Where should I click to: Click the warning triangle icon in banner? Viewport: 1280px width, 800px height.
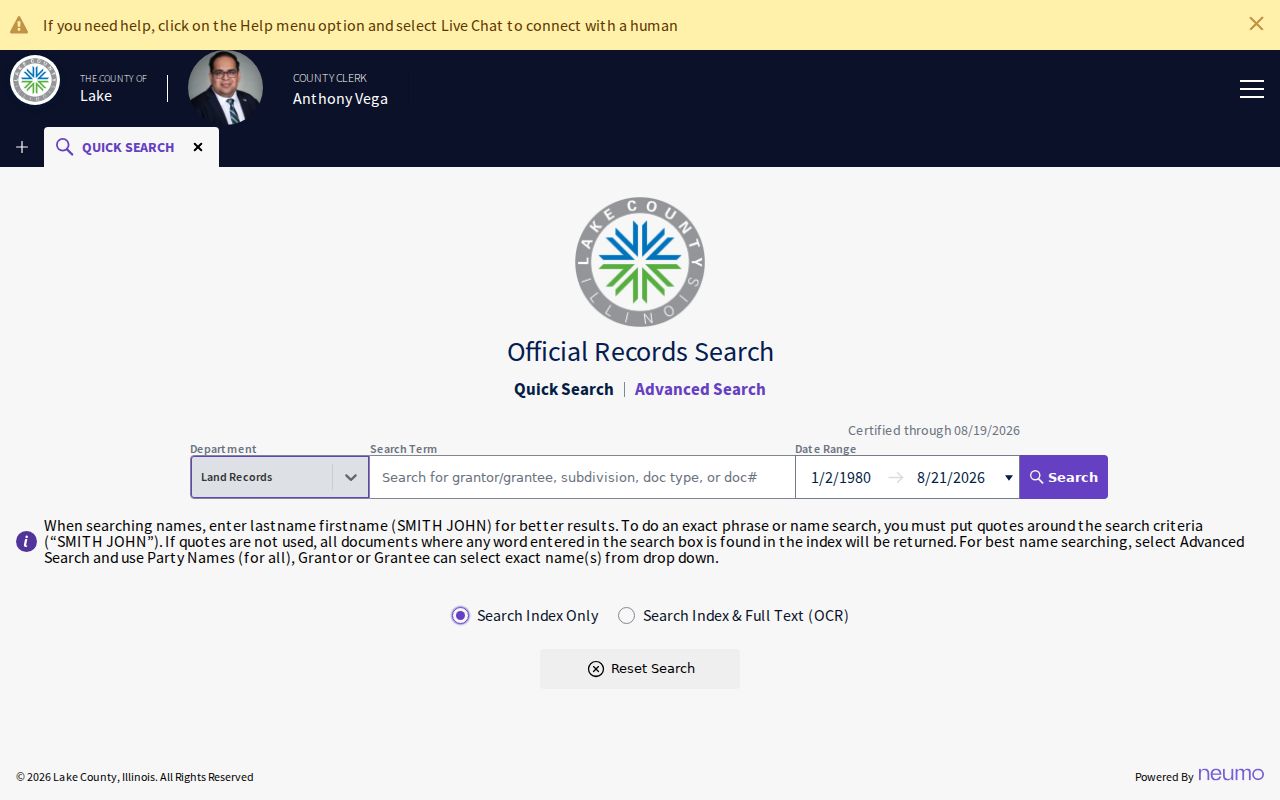coord(19,25)
